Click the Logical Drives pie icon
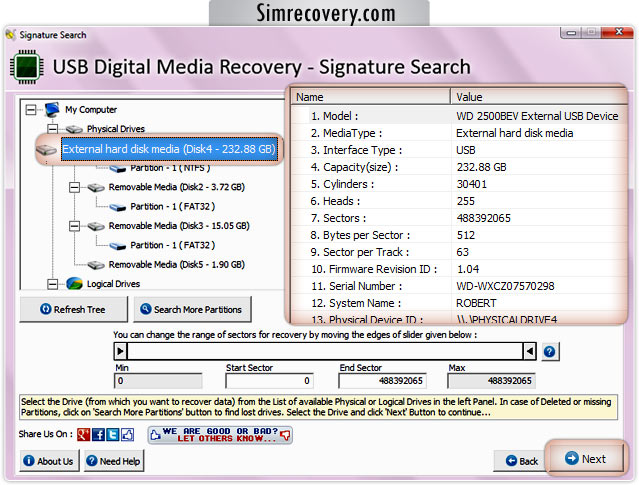Image resolution: width=639 pixels, height=485 pixels. (x=74, y=283)
